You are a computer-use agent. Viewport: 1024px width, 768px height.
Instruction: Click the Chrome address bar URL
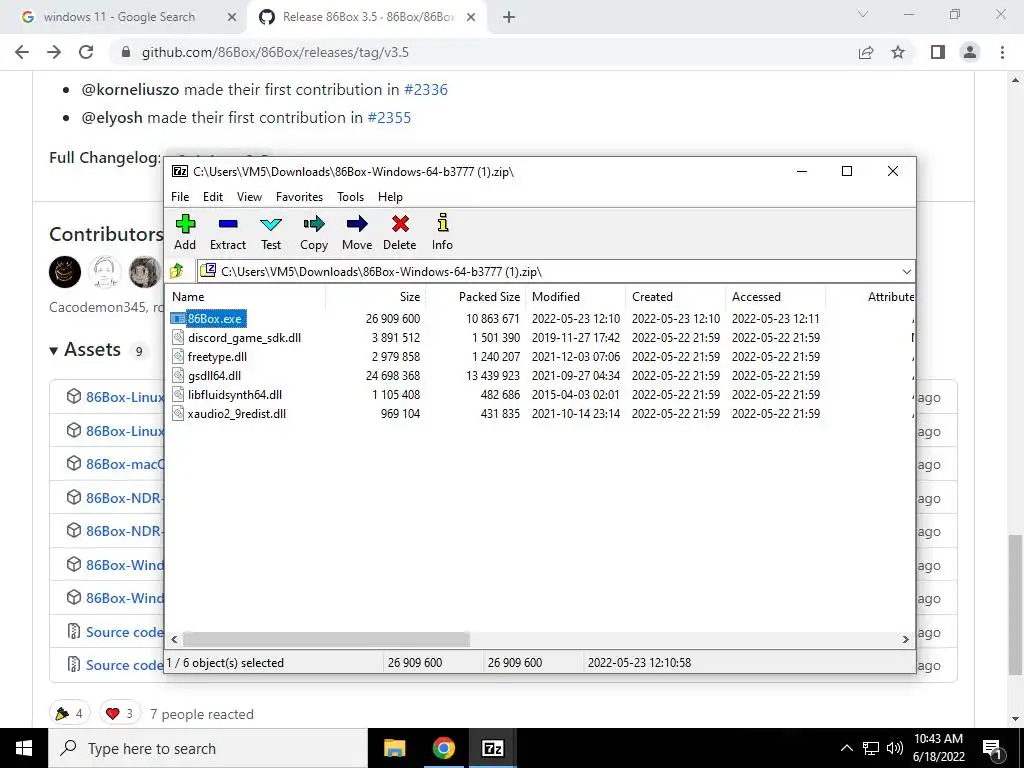pos(275,52)
